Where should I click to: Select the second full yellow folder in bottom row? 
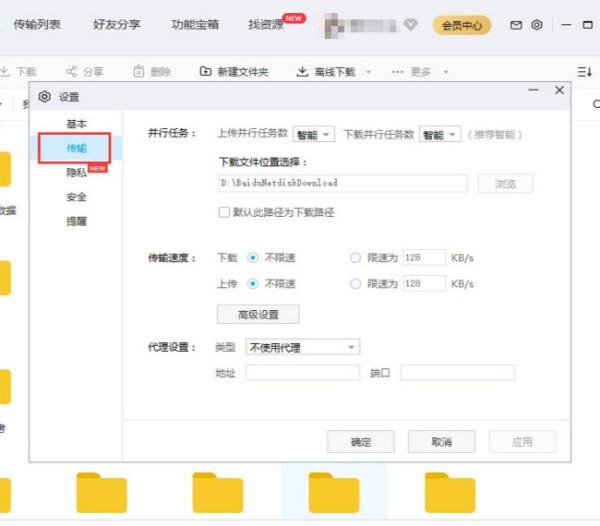218,493
